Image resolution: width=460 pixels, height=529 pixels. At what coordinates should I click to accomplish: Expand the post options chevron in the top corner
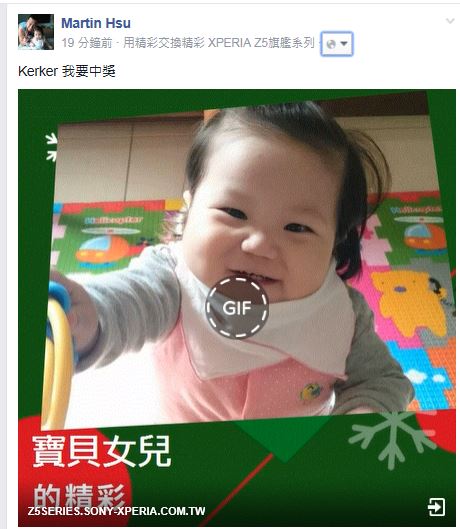coord(450,21)
